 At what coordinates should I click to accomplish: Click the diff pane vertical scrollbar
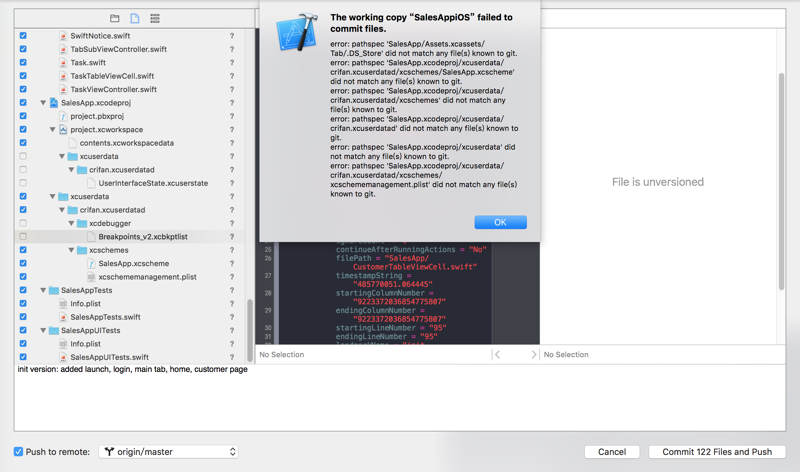(781, 182)
